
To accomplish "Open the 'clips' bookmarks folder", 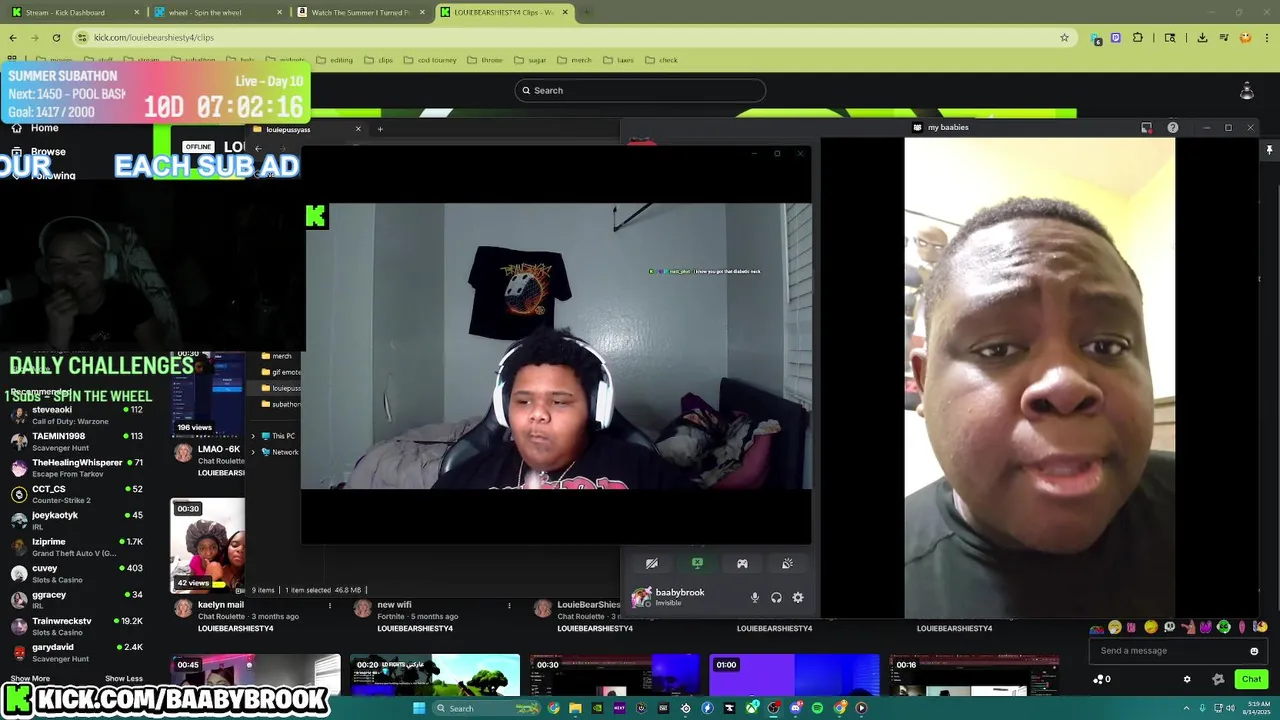I will point(378,60).
